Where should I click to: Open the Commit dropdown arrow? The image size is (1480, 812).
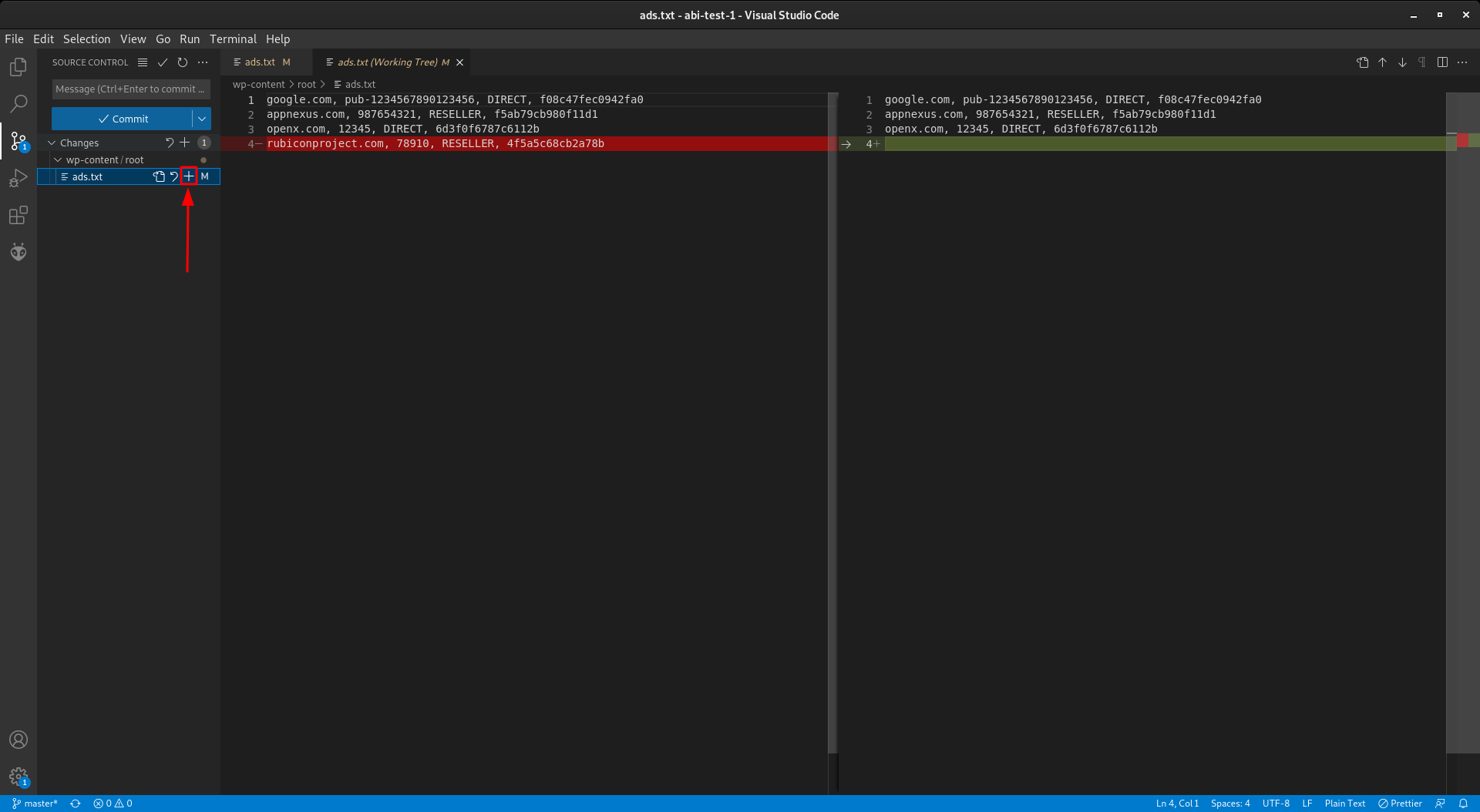pyautogui.click(x=202, y=119)
